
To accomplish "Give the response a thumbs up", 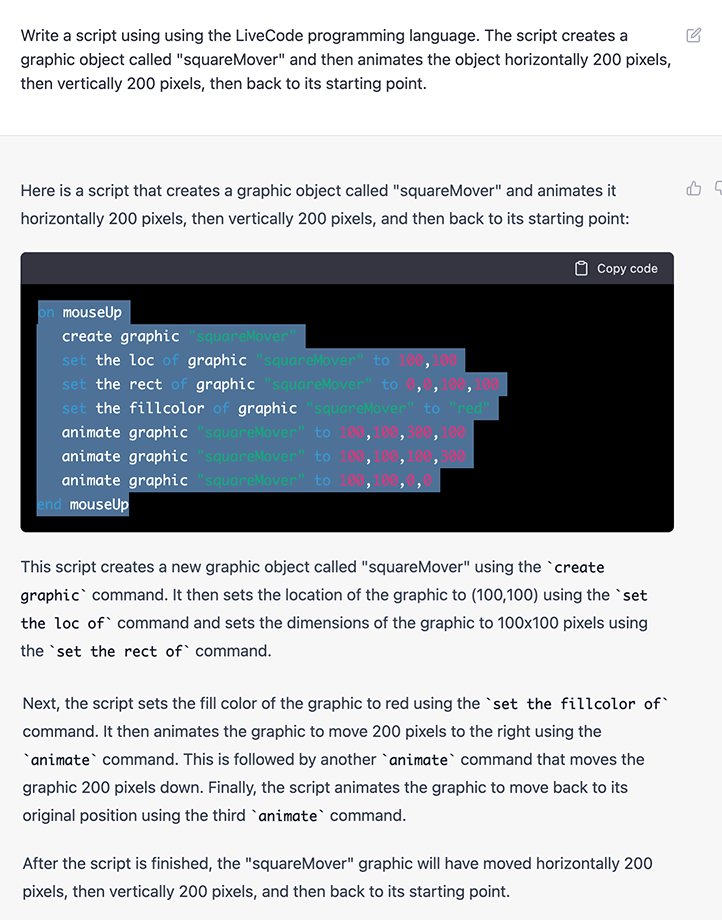I will click(x=694, y=188).
